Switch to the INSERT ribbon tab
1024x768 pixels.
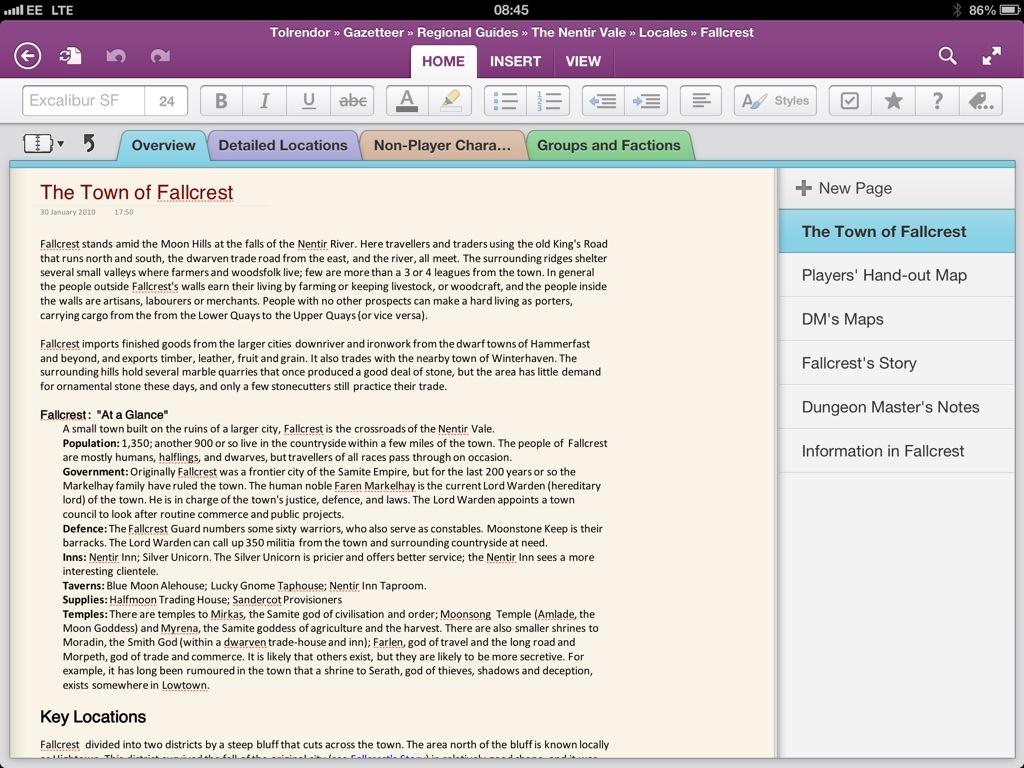coord(515,61)
